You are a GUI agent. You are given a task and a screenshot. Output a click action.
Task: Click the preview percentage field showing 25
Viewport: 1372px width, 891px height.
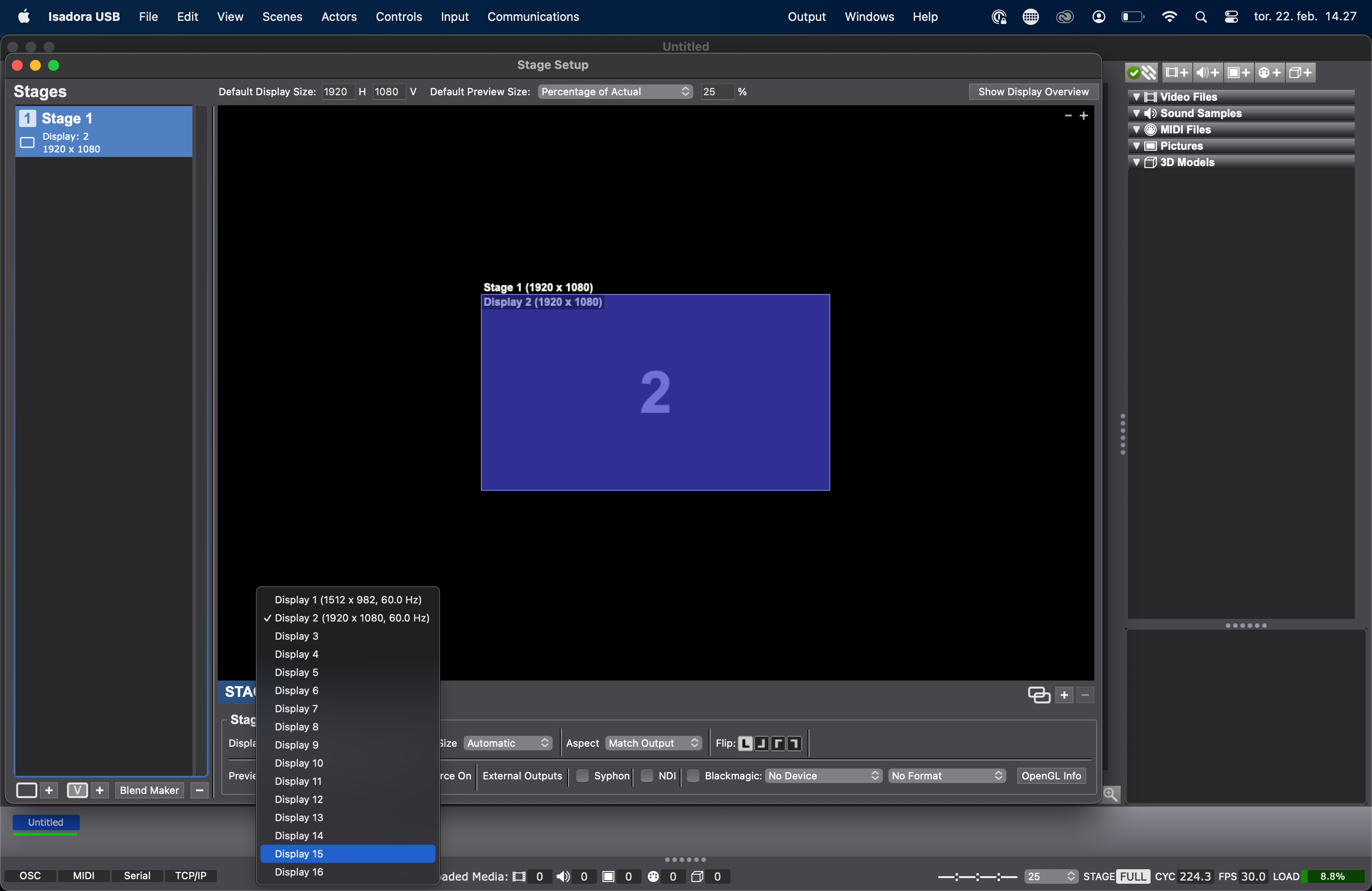(x=717, y=92)
